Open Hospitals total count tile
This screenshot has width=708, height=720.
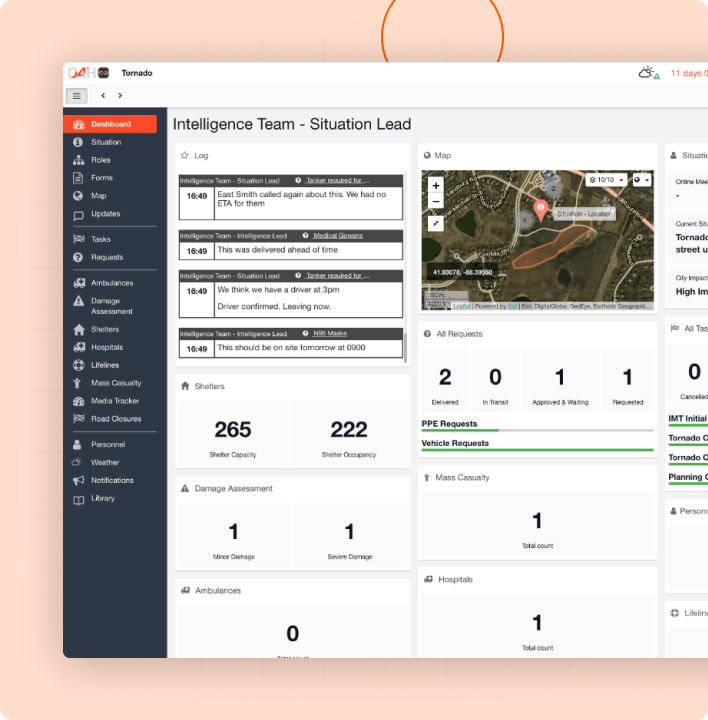tap(537, 626)
